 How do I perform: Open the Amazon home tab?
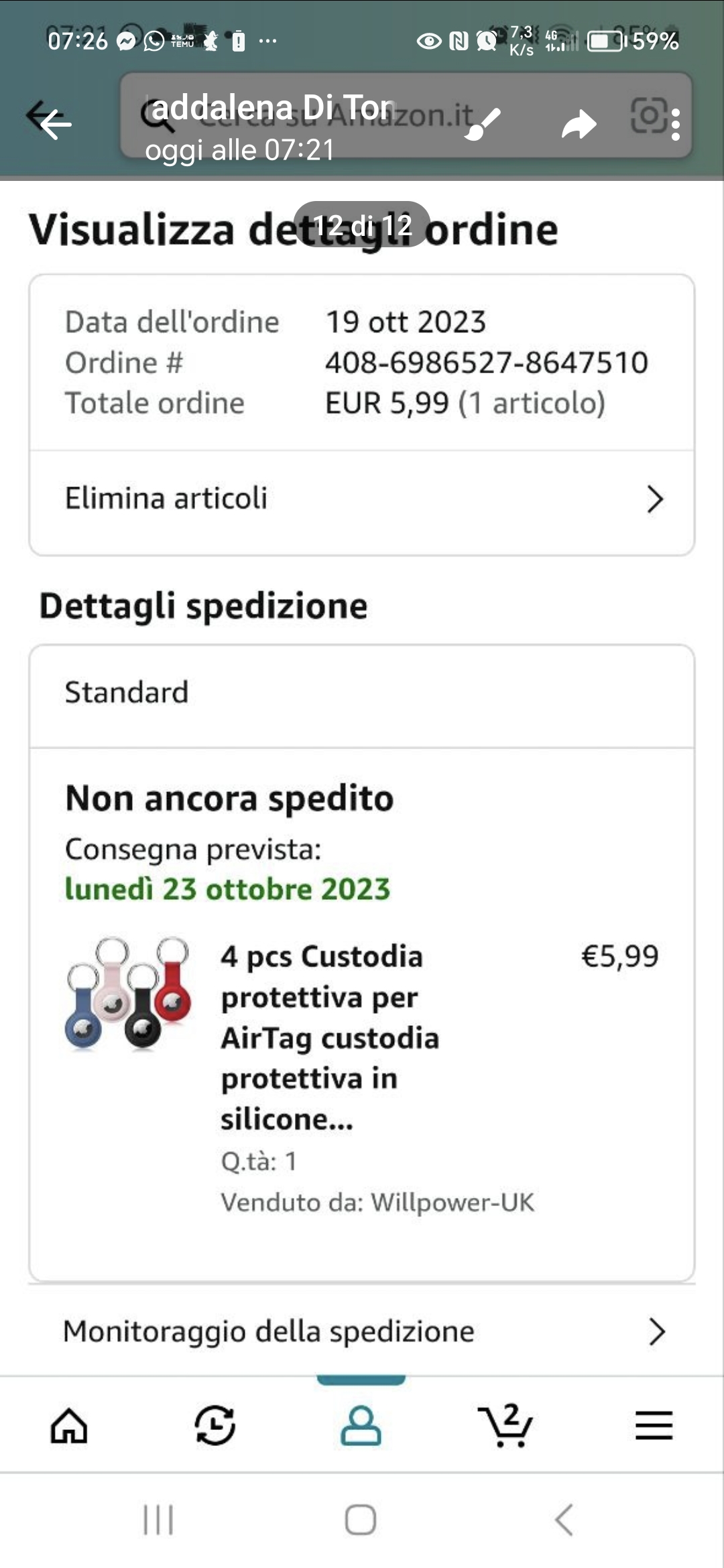tap(69, 1425)
